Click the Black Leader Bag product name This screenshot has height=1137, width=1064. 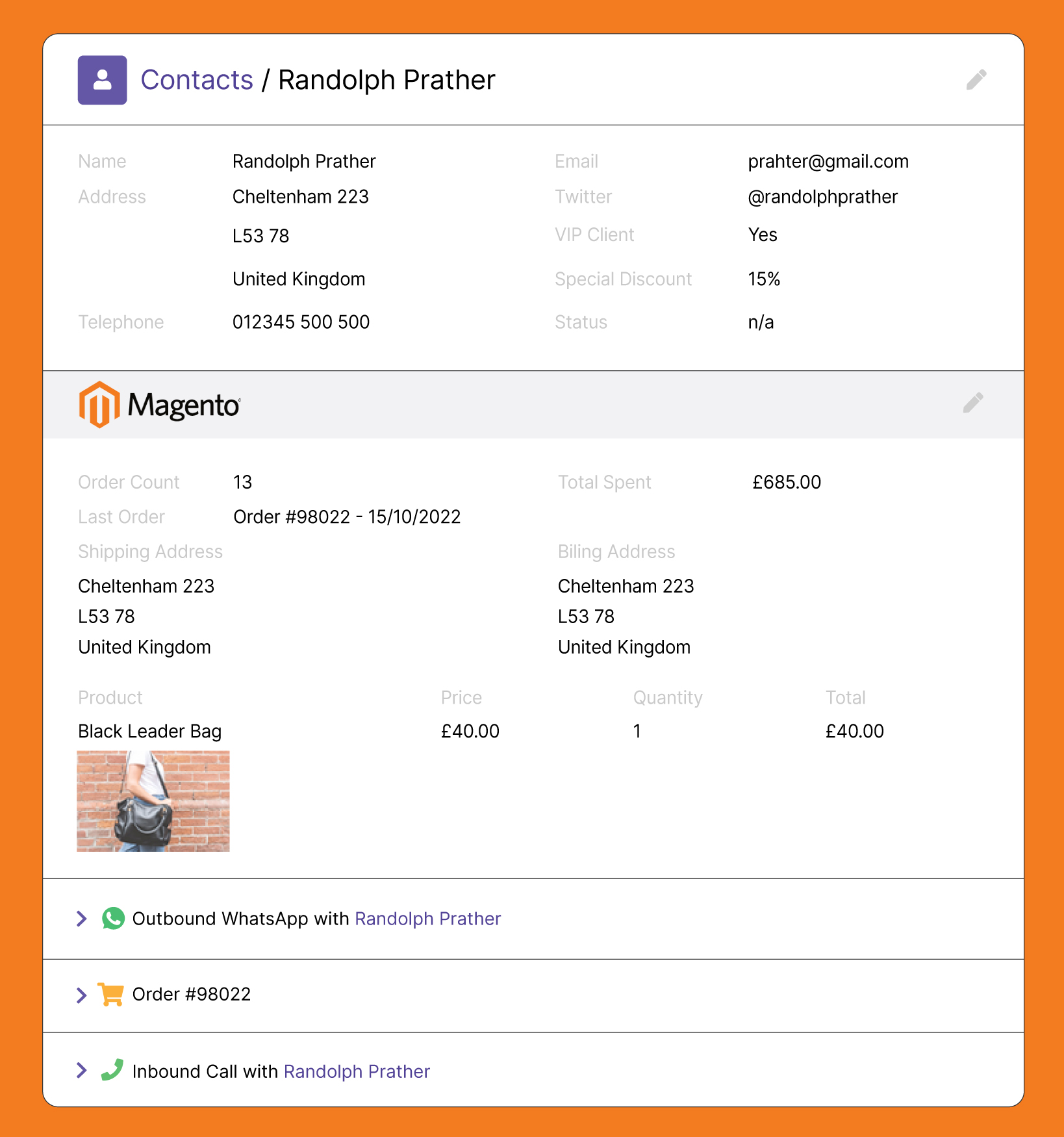point(149,732)
